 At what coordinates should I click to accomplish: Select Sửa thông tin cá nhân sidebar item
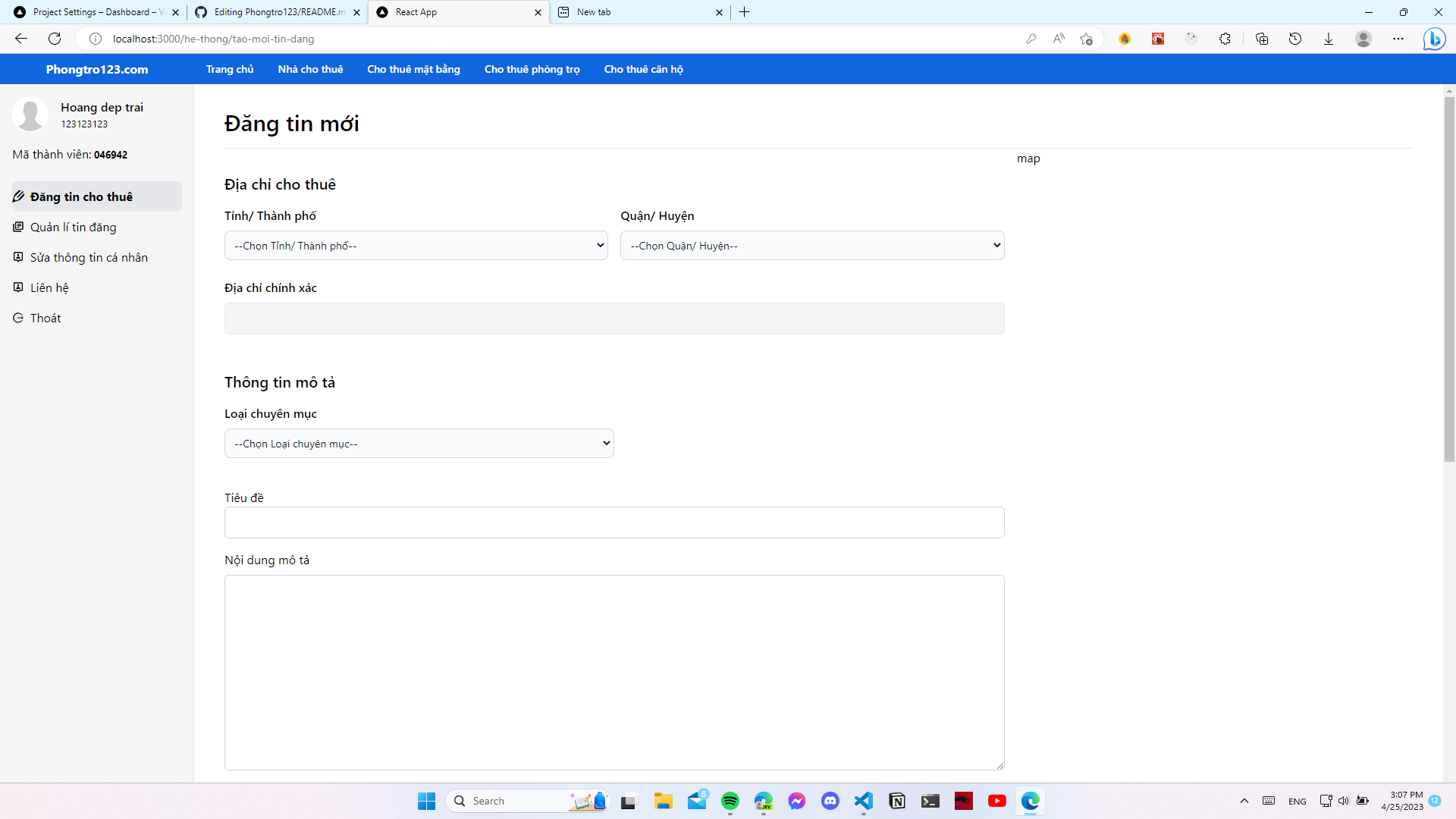(x=97, y=257)
